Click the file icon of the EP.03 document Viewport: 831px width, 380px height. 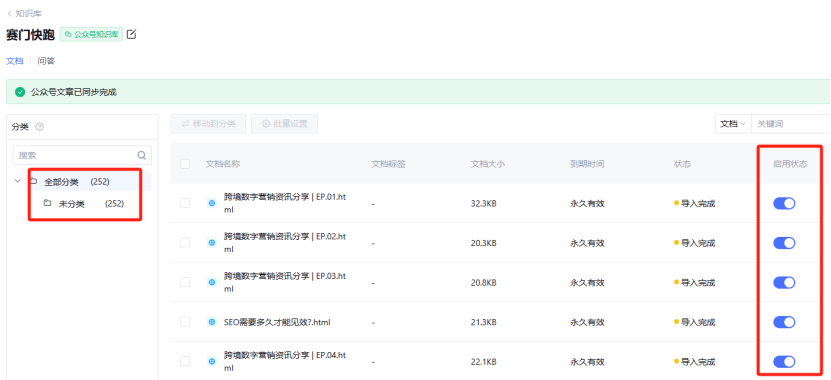pyautogui.click(x=212, y=282)
